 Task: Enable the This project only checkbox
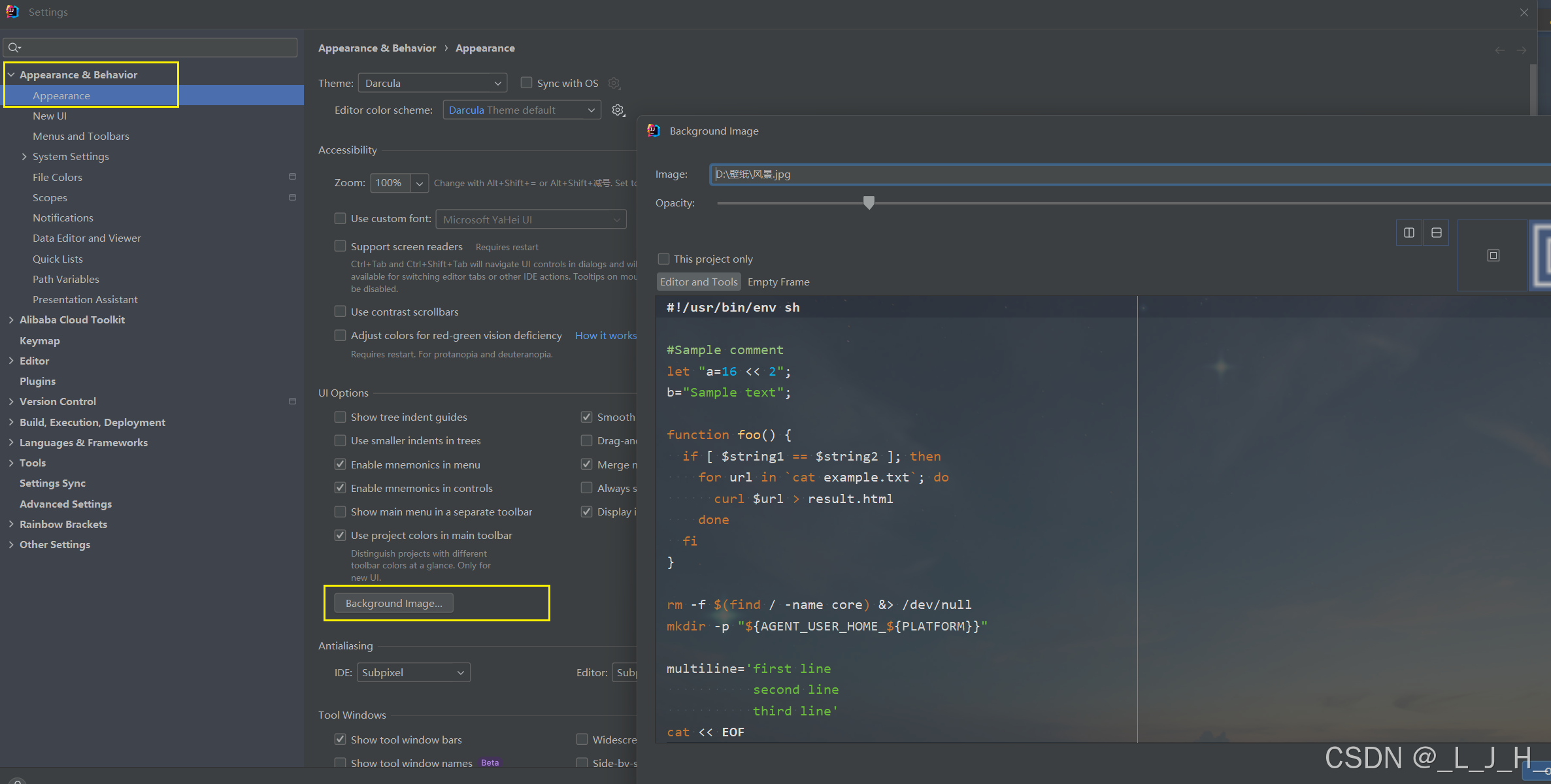663,259
